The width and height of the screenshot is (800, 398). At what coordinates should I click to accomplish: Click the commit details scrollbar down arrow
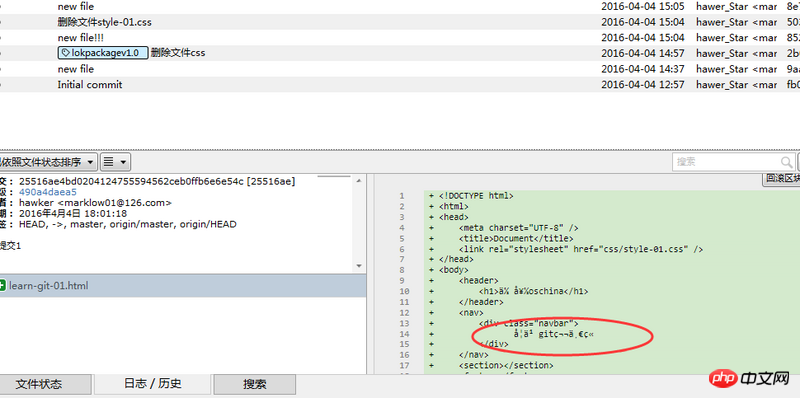359,266
